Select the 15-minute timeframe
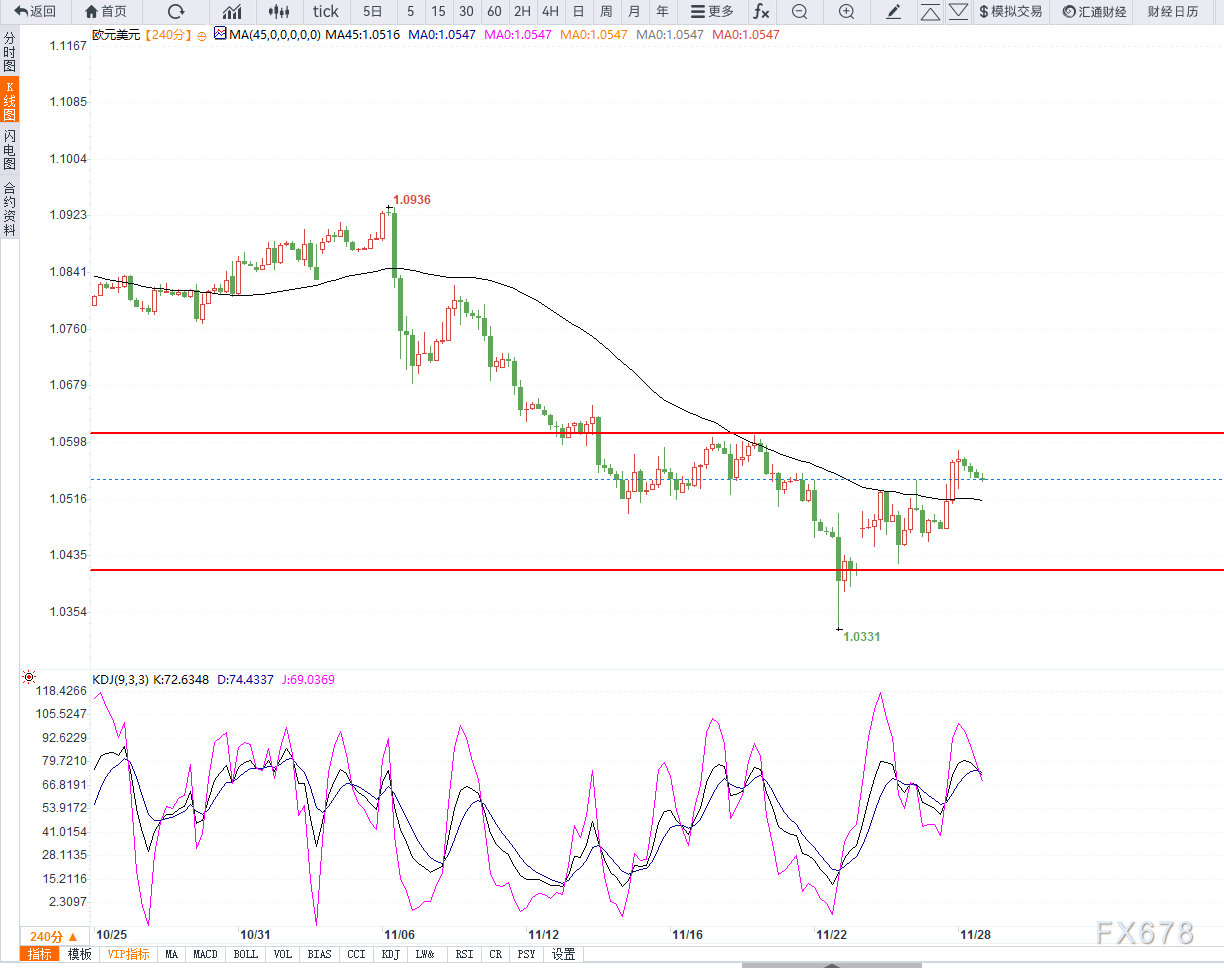 coord(438,12)
